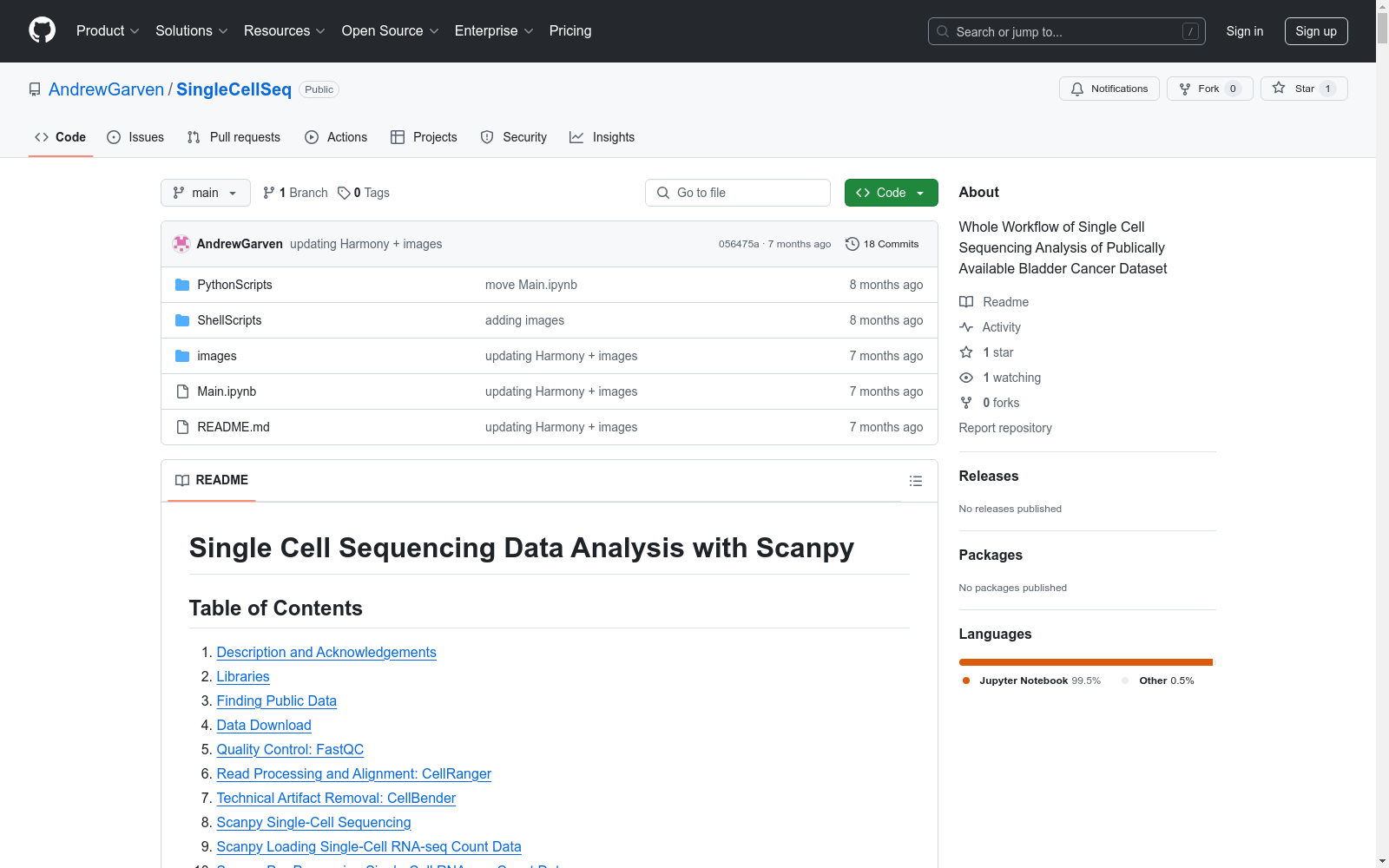Click the Notifications bell button
The image size is (1389, 868).
(x=1109, y=89)
